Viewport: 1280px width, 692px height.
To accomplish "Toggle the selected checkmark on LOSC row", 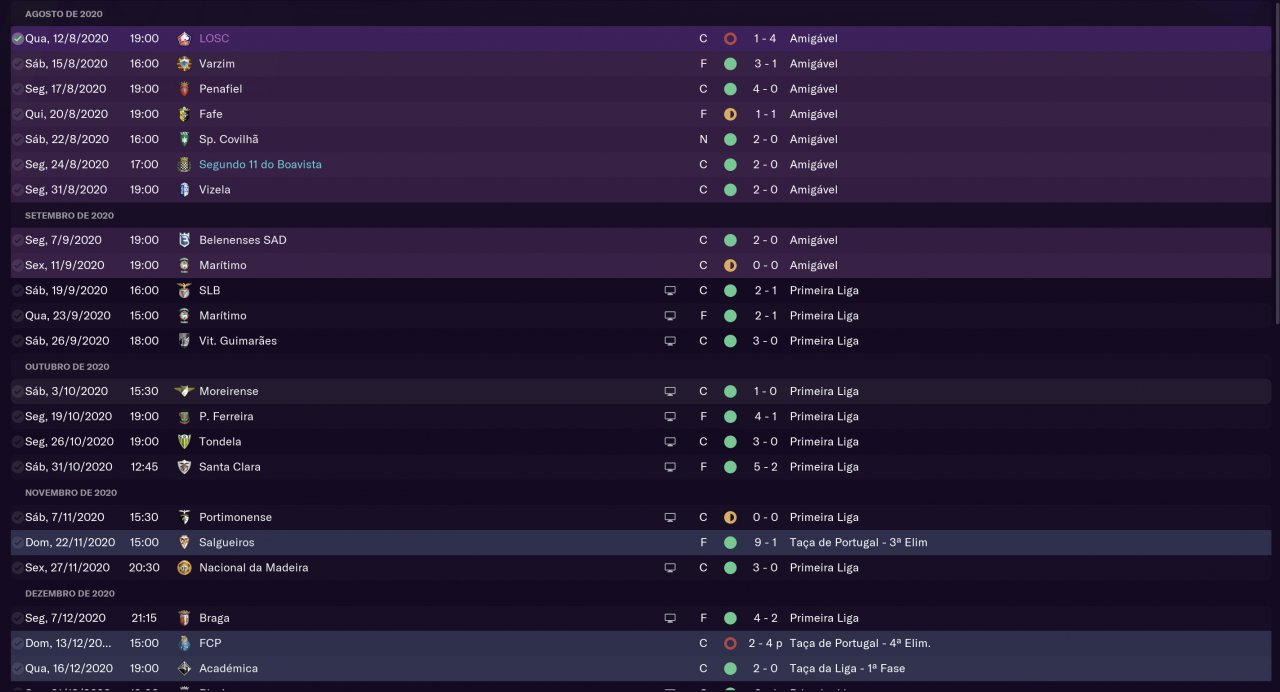I will point(18,39).
